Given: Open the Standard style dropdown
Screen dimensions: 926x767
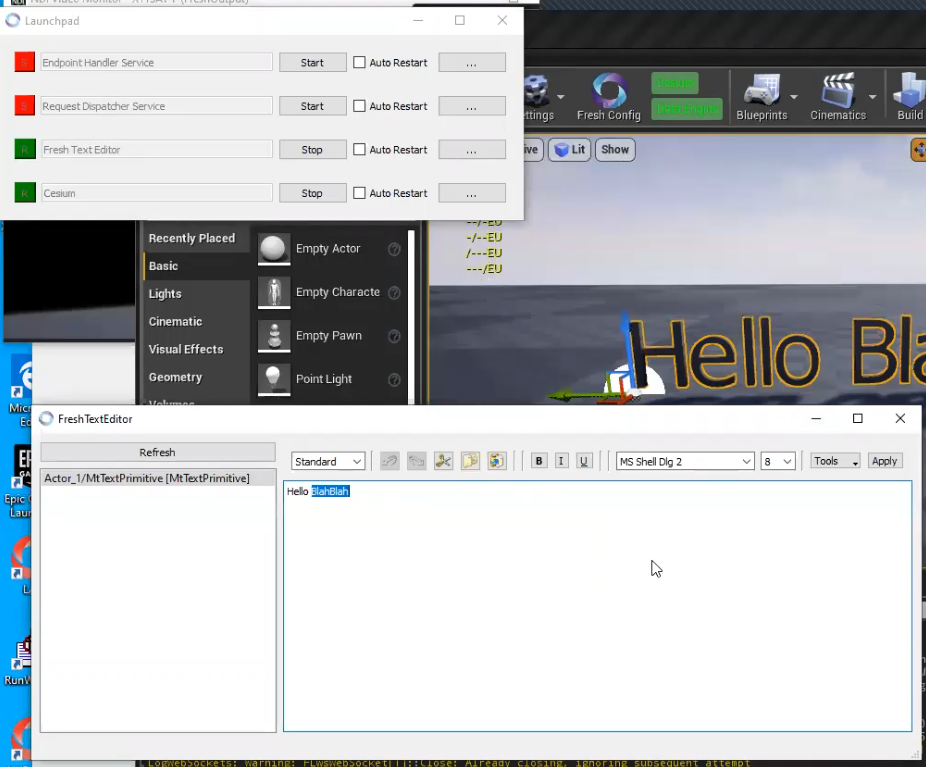Looking at the screenshot, I should (328, 462).
